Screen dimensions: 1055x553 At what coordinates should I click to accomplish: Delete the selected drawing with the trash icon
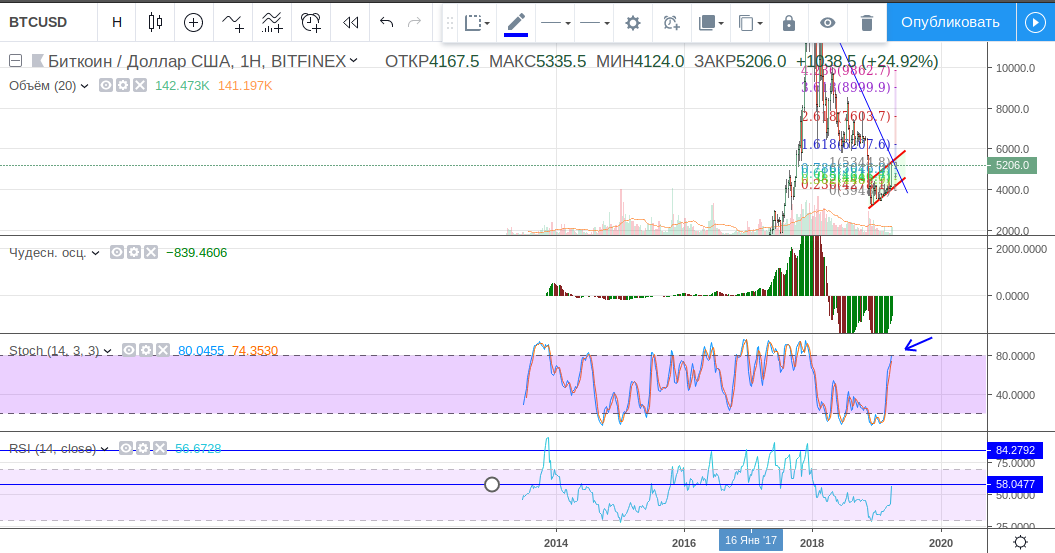click(867, 22)
